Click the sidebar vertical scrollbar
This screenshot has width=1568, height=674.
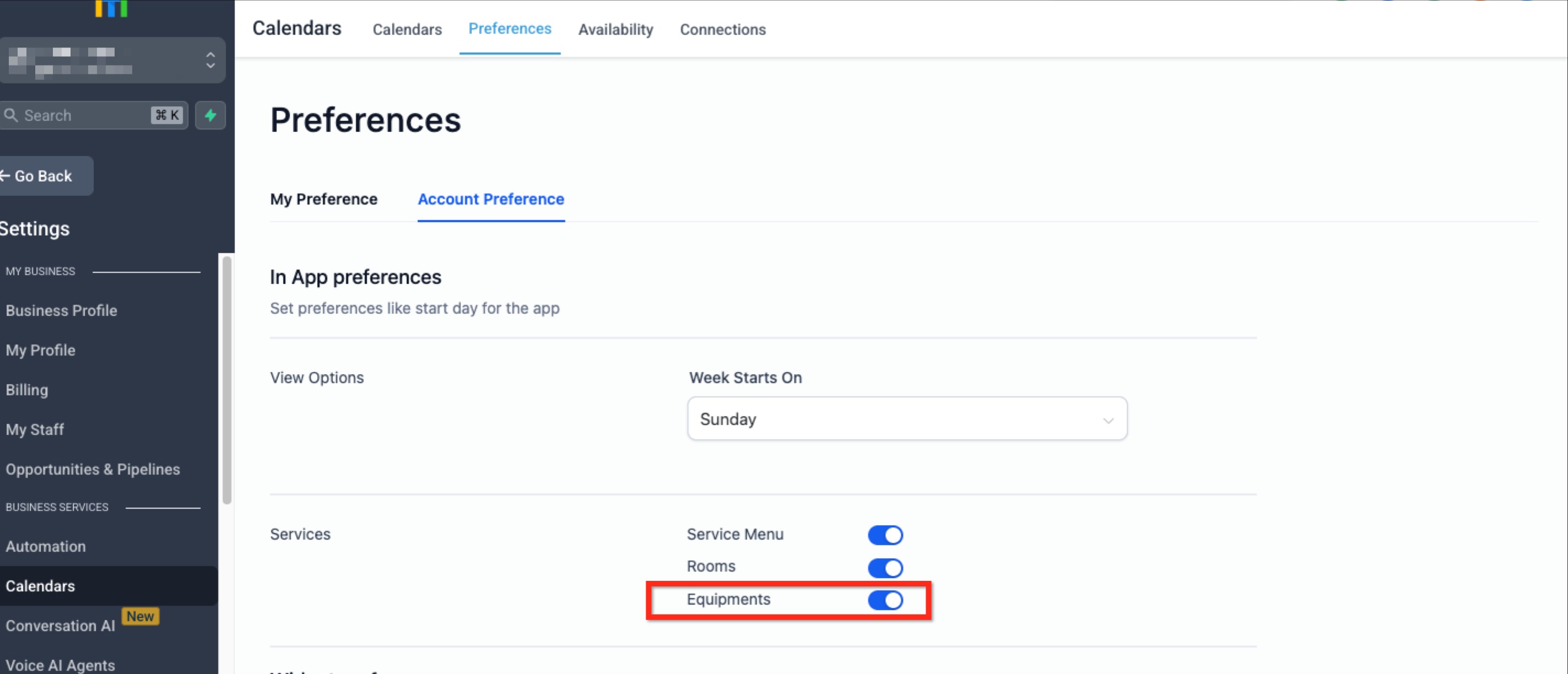coord(226,380)
